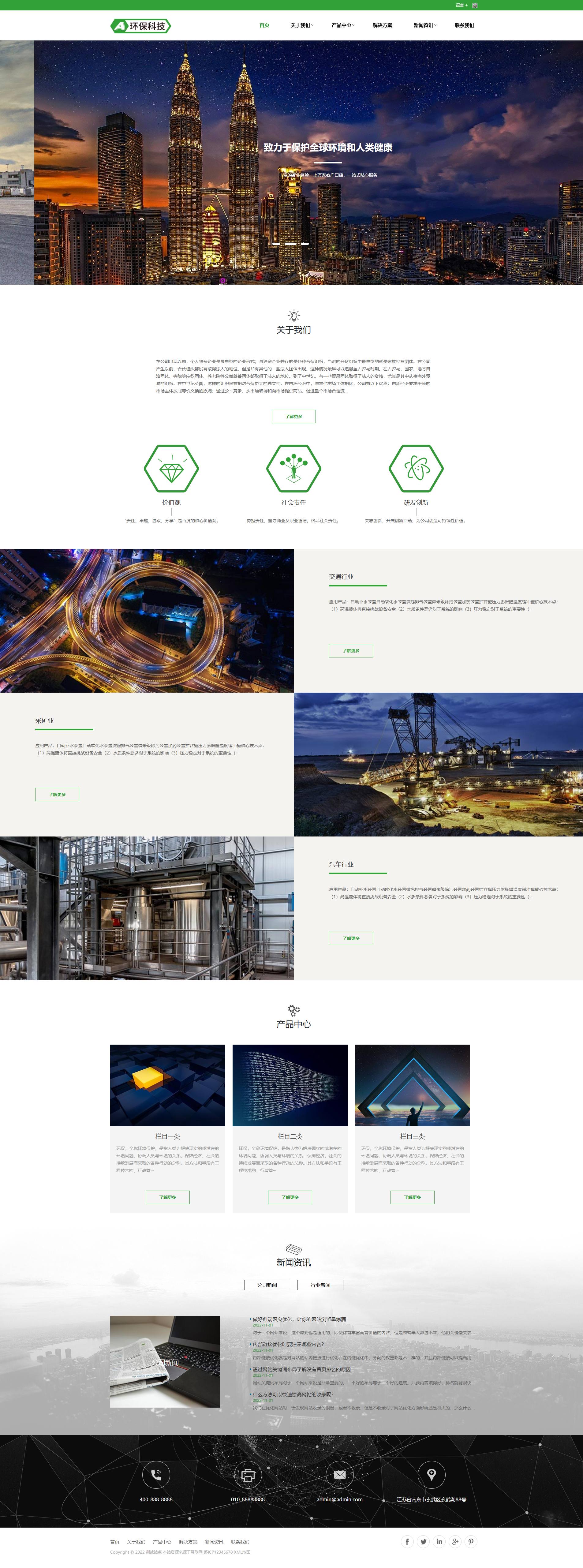Click footer link 产品中心
The height and width of the screenshot is (1568, 583).
coord(162,1542)
